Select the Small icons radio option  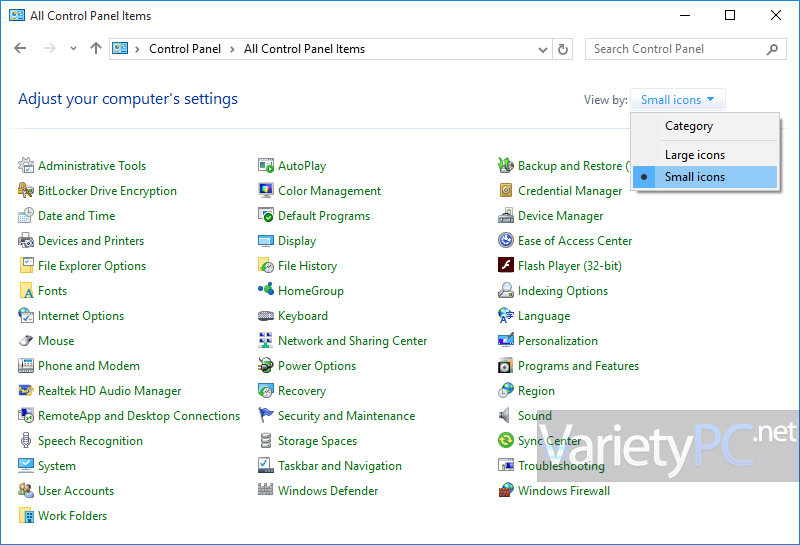tap(705, 177)
